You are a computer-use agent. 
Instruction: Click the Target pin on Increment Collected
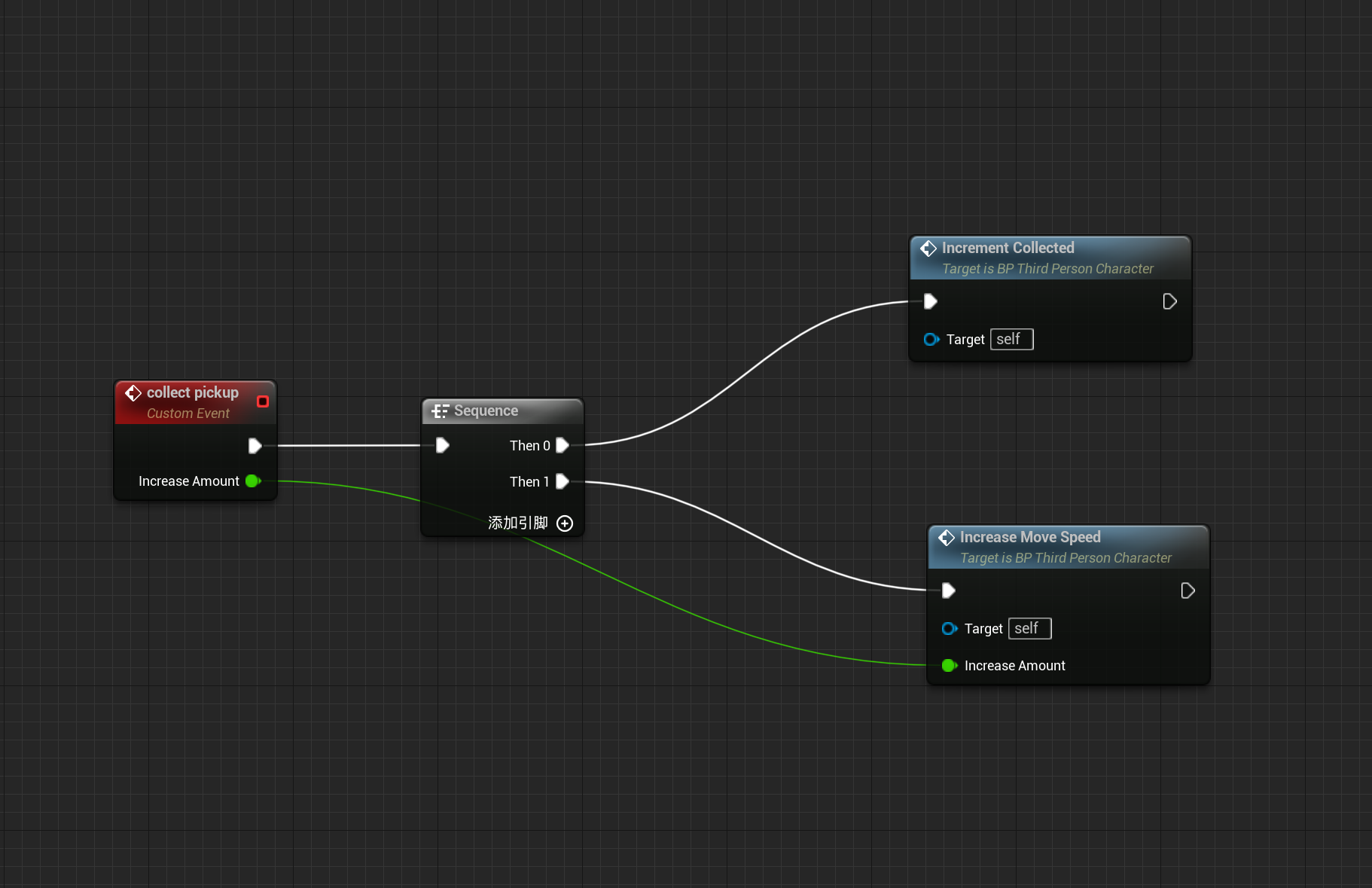coord(931,340)
